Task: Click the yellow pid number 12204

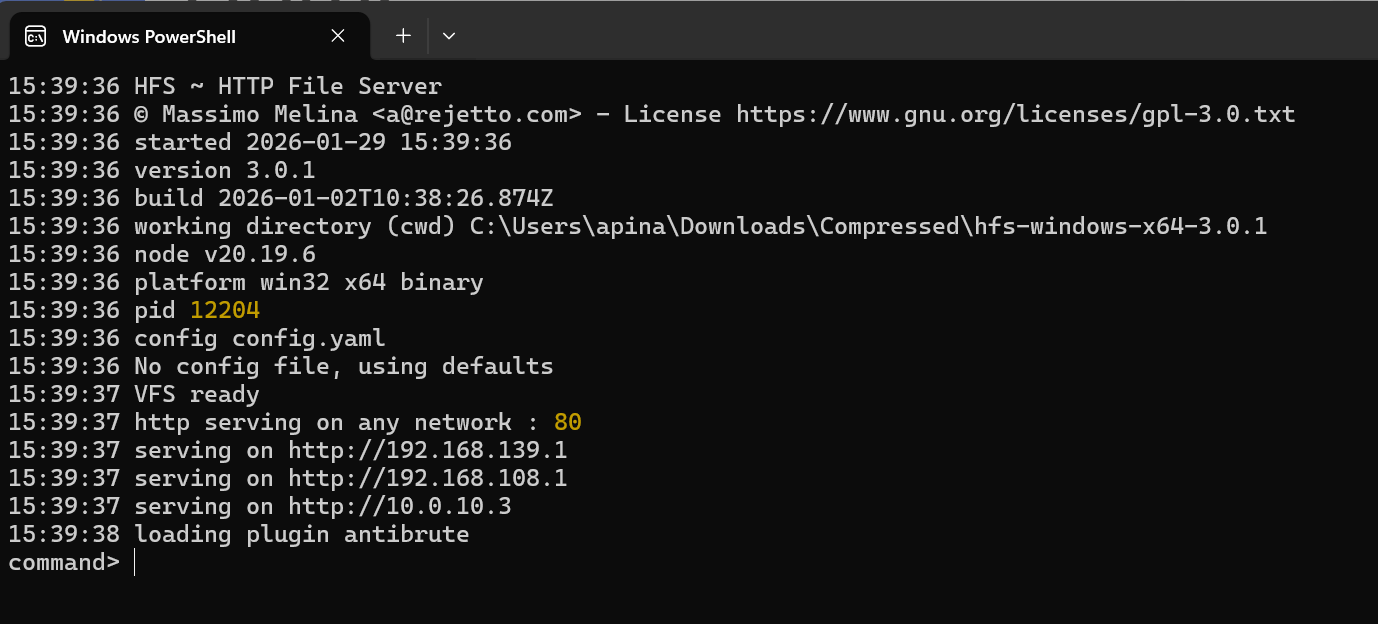Action: pos(225,310)
